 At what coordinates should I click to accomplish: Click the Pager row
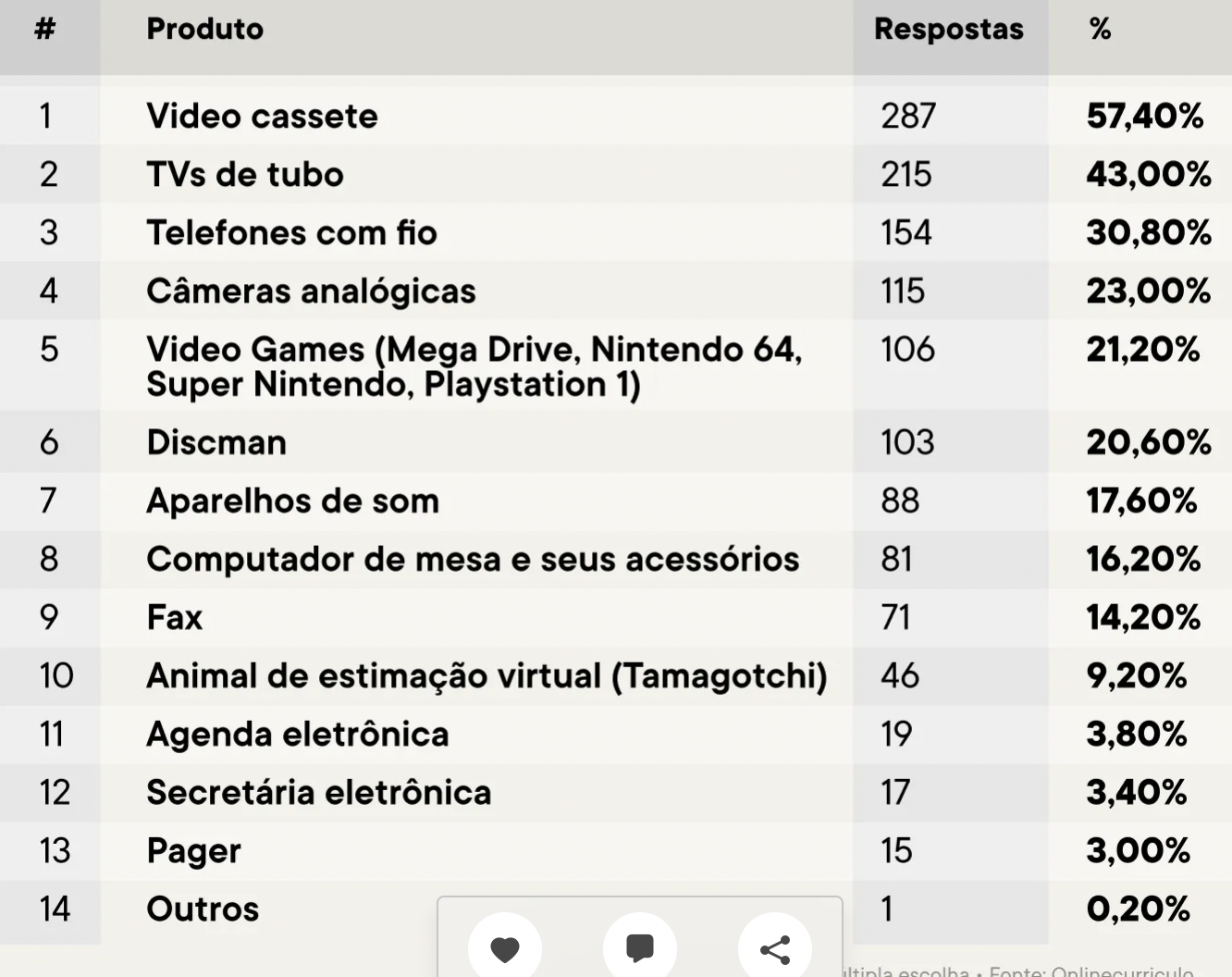click(616, 850)
